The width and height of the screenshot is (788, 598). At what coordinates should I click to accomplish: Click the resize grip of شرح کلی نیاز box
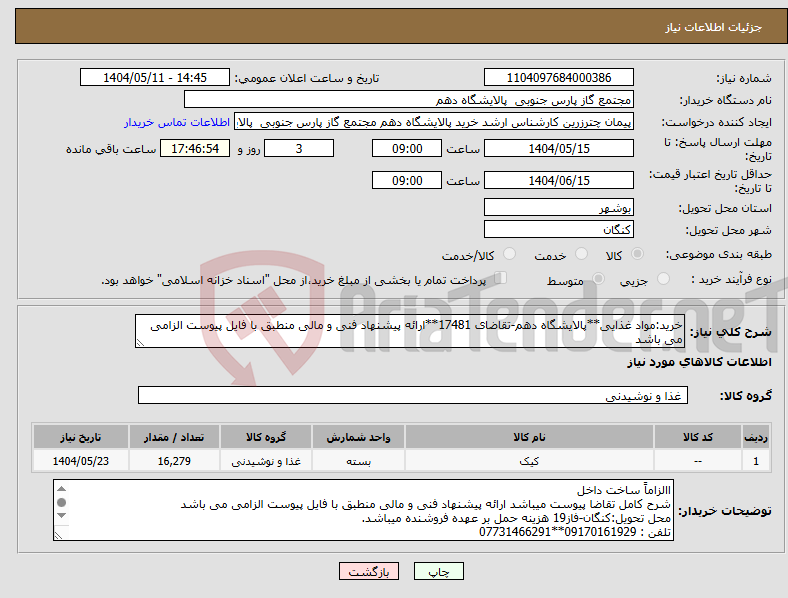click(x=140, y=343)
